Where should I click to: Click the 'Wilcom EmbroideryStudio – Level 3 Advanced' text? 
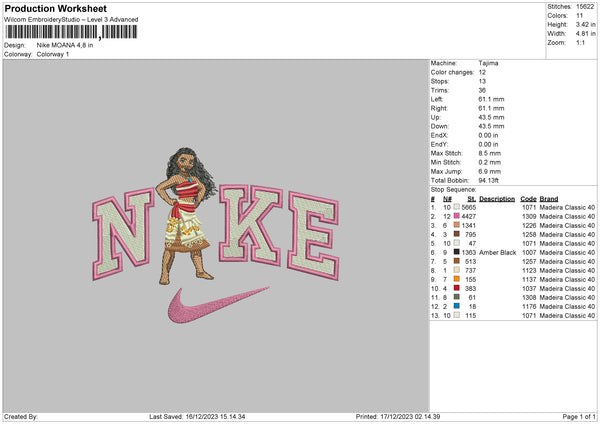point(71,20)
